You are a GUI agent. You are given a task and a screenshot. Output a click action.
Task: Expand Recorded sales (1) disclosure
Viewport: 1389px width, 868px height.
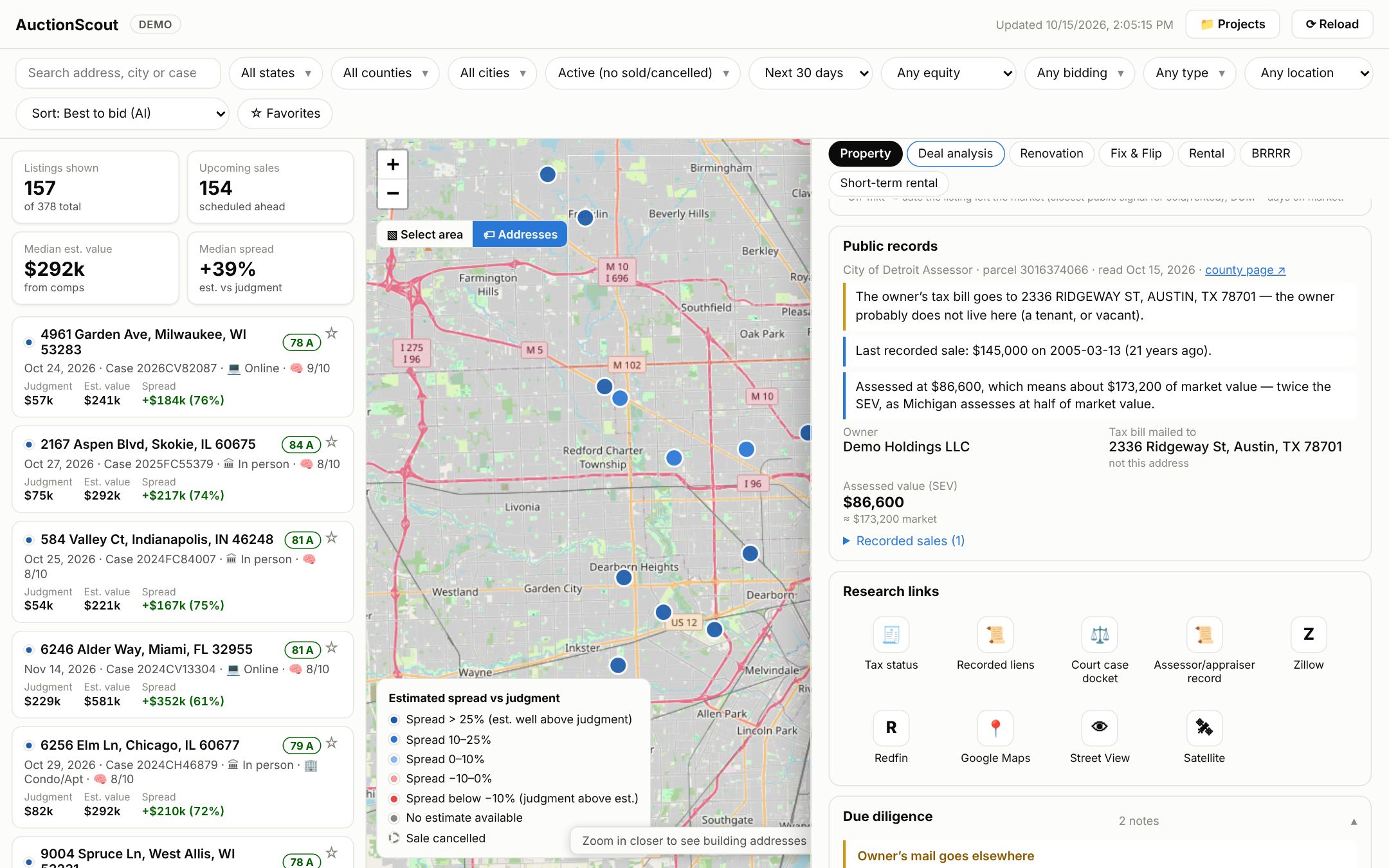(x=903, y=541)
